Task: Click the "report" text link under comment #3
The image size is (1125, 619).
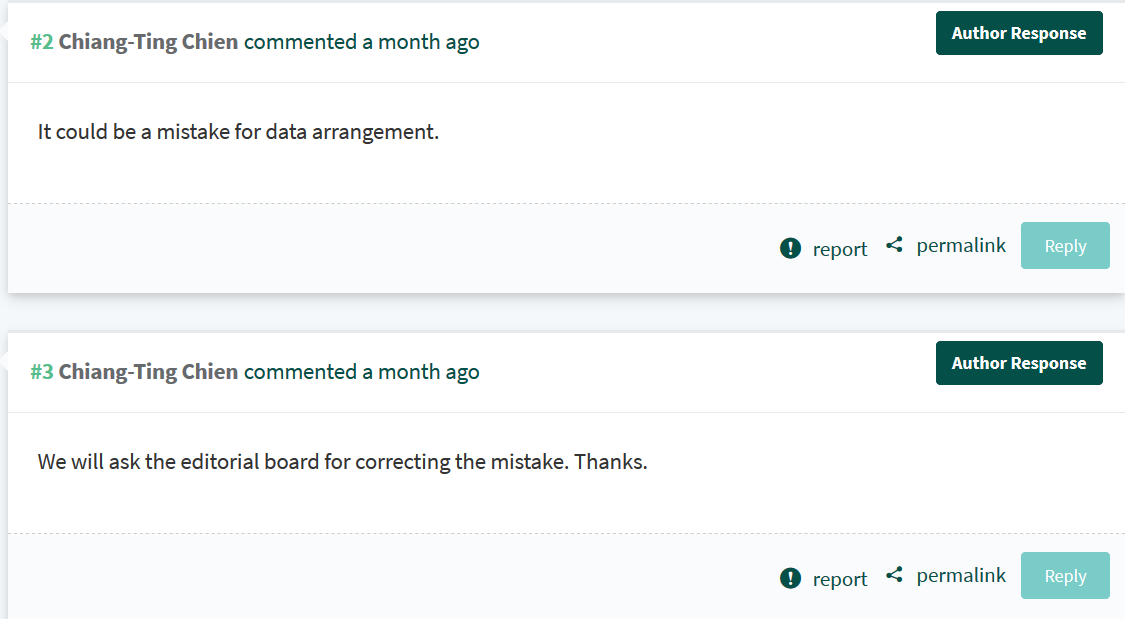Action: 839,579
